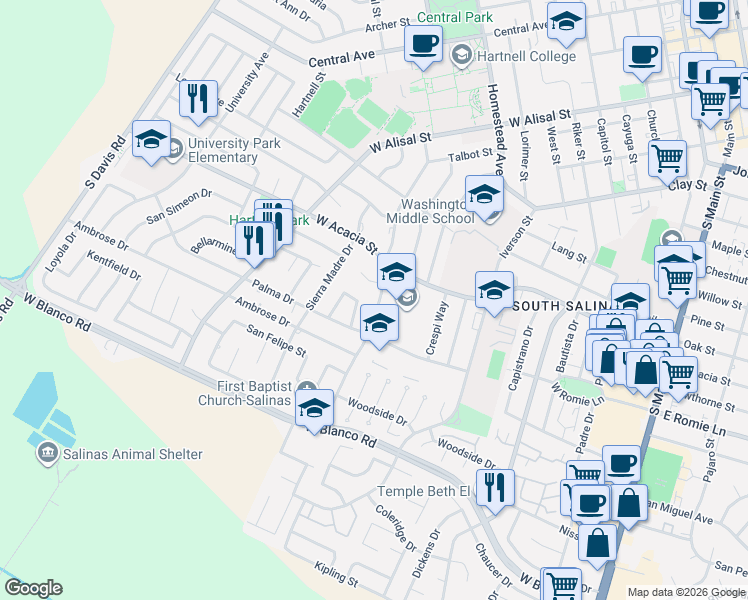The width and height of the screenshot is (748, 600).
Task: Select the Hartnell College label
Action: (527, 56)
